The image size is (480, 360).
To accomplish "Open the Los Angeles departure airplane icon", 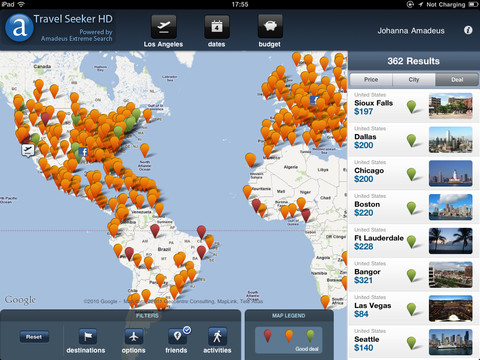I will pyautogui.click(x=163, y=27).
